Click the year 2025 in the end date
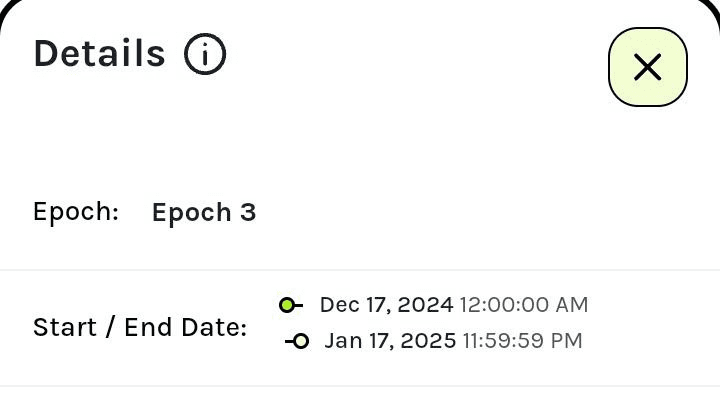 tap(432, 341)
